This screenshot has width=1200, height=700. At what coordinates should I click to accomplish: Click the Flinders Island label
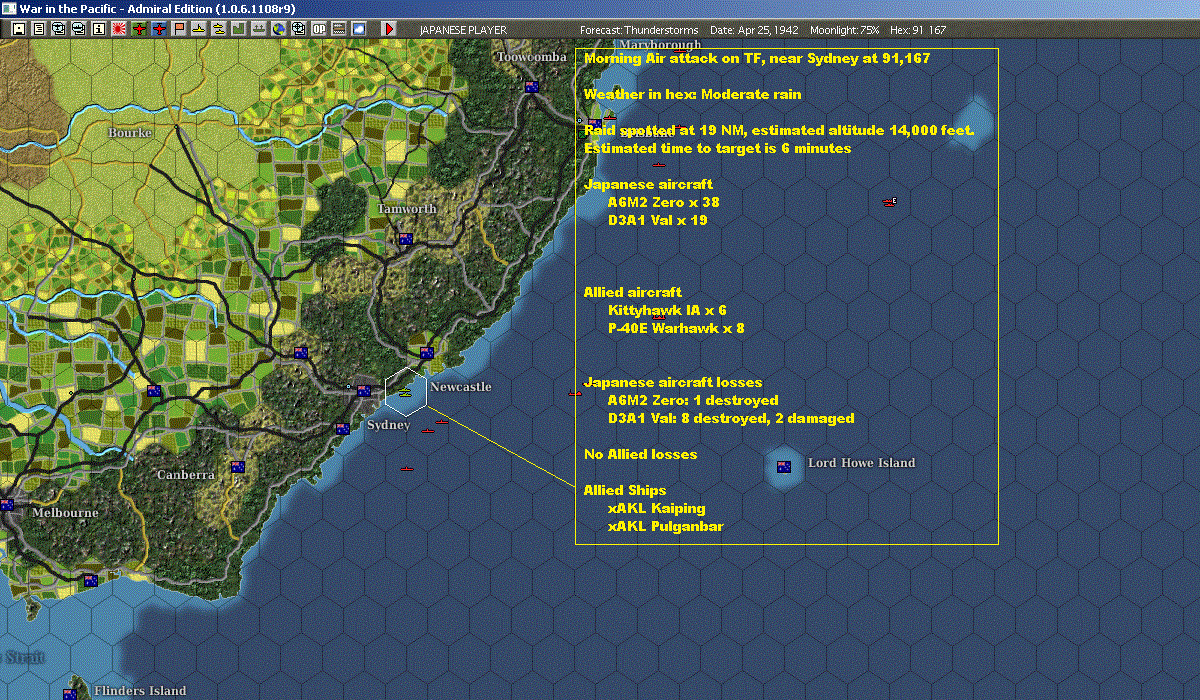(140, 691)
